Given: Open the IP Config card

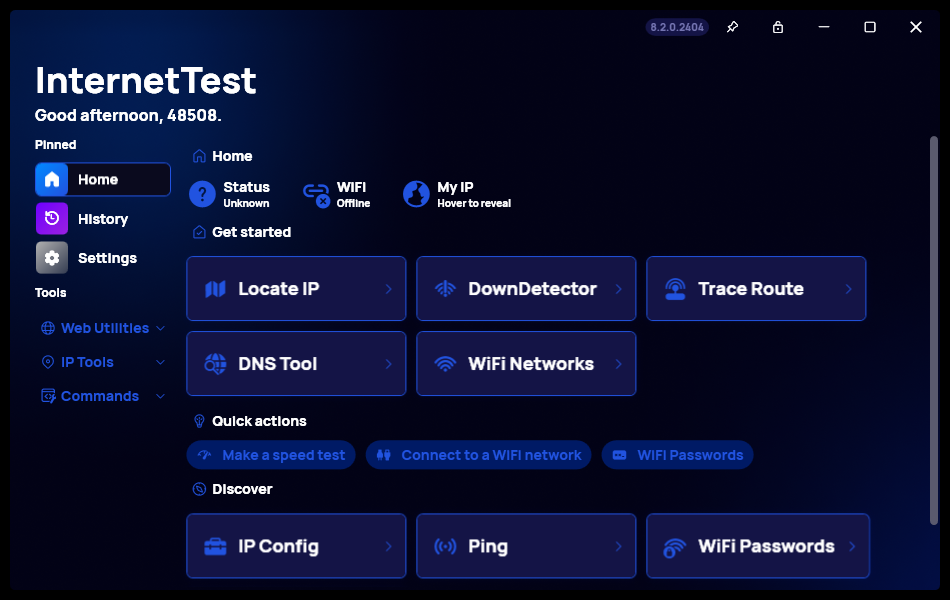Looking at the screenshot, I should pyautogui.click(x=296, y=546).
